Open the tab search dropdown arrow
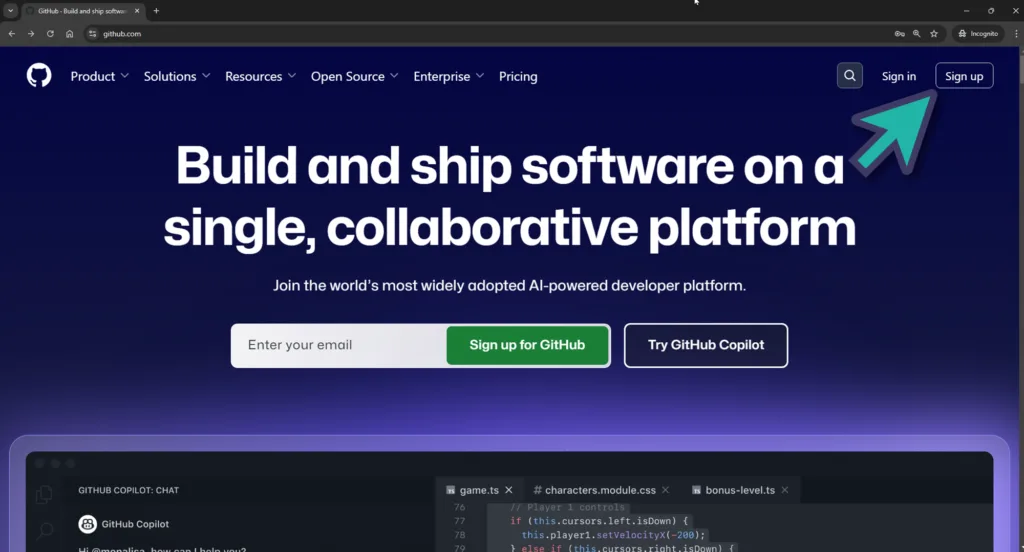 [10, 11]
